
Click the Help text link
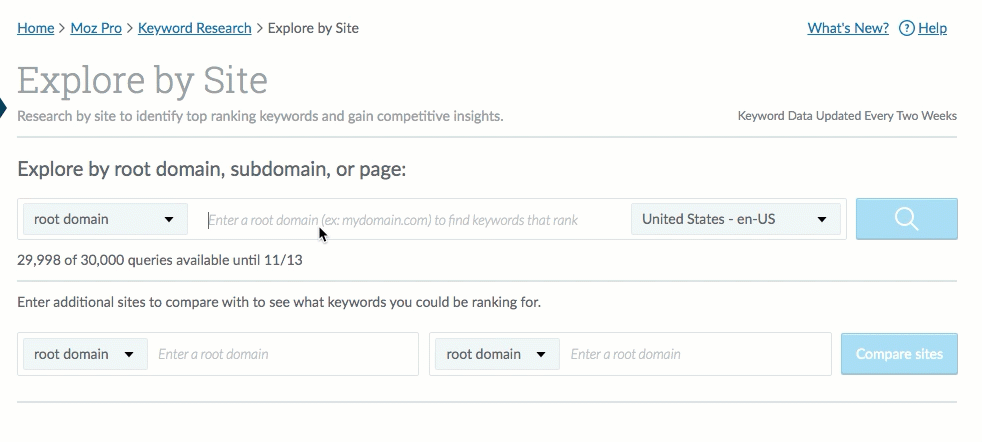click(x=932, y=28)
